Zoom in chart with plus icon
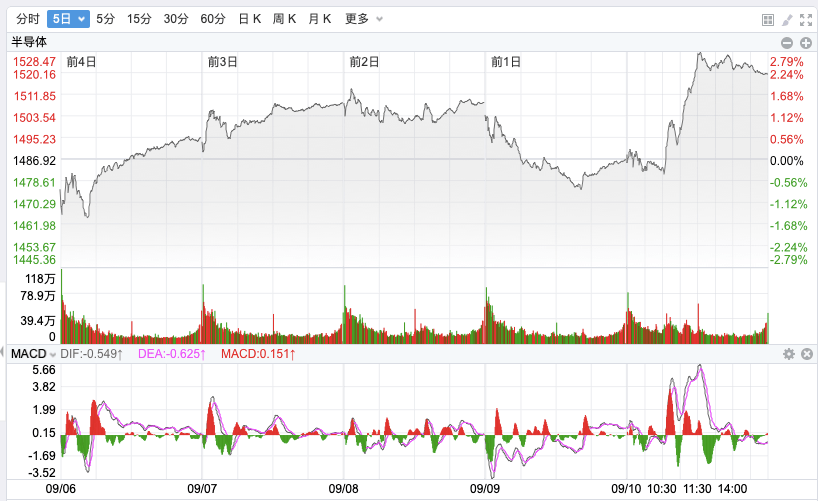 click(x=806, y=42)
